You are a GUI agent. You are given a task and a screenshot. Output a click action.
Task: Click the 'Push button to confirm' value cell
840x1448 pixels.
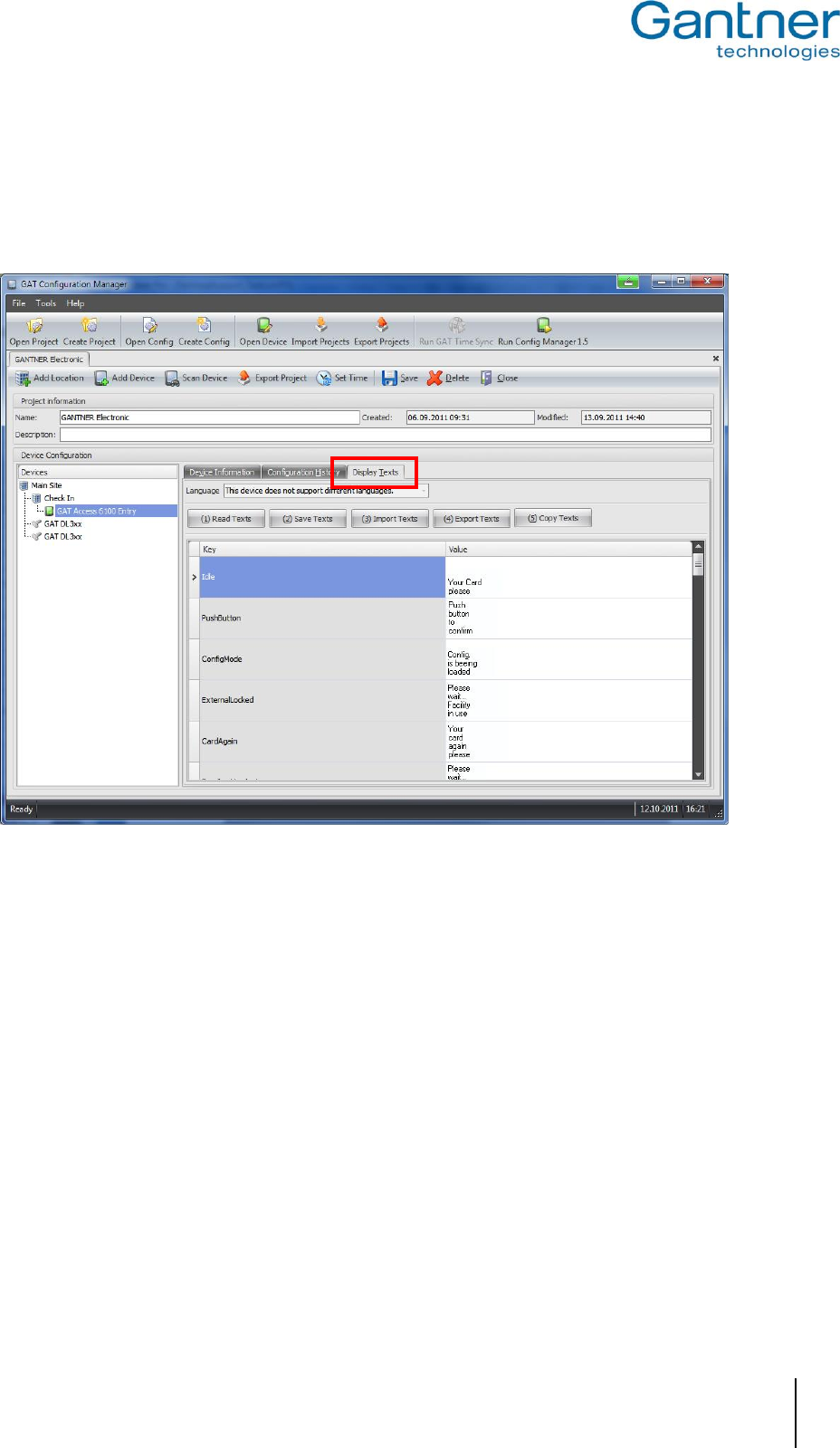point(568,619)
